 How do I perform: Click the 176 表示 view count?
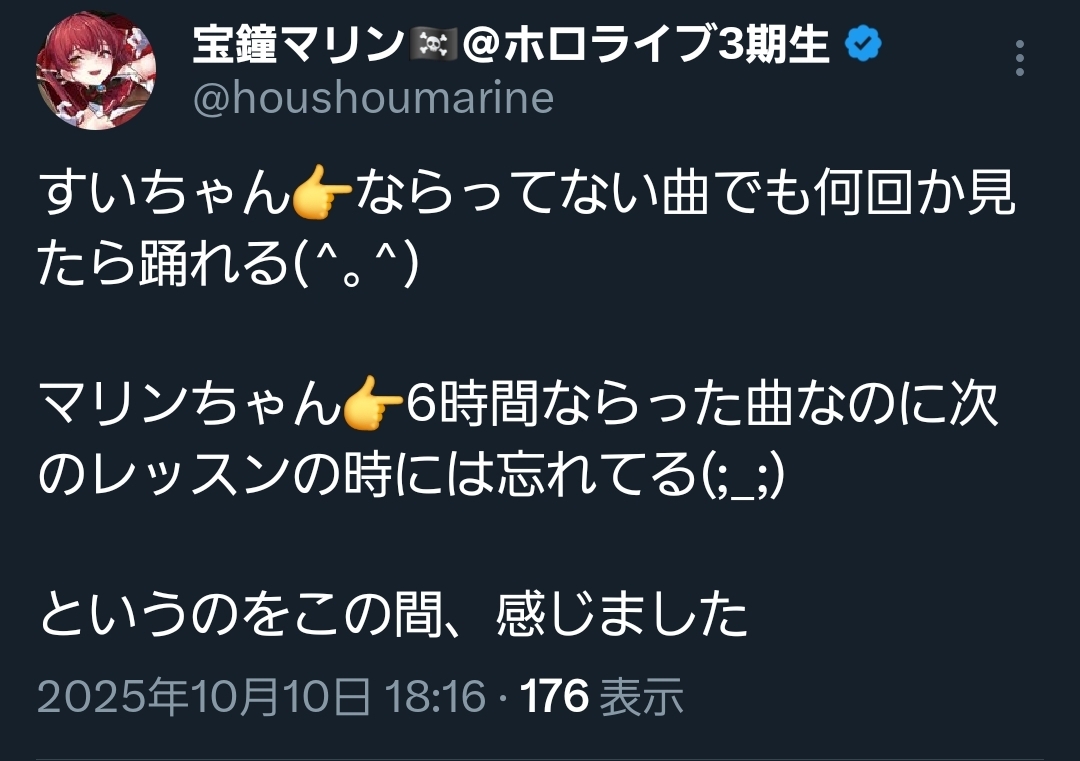602,696
